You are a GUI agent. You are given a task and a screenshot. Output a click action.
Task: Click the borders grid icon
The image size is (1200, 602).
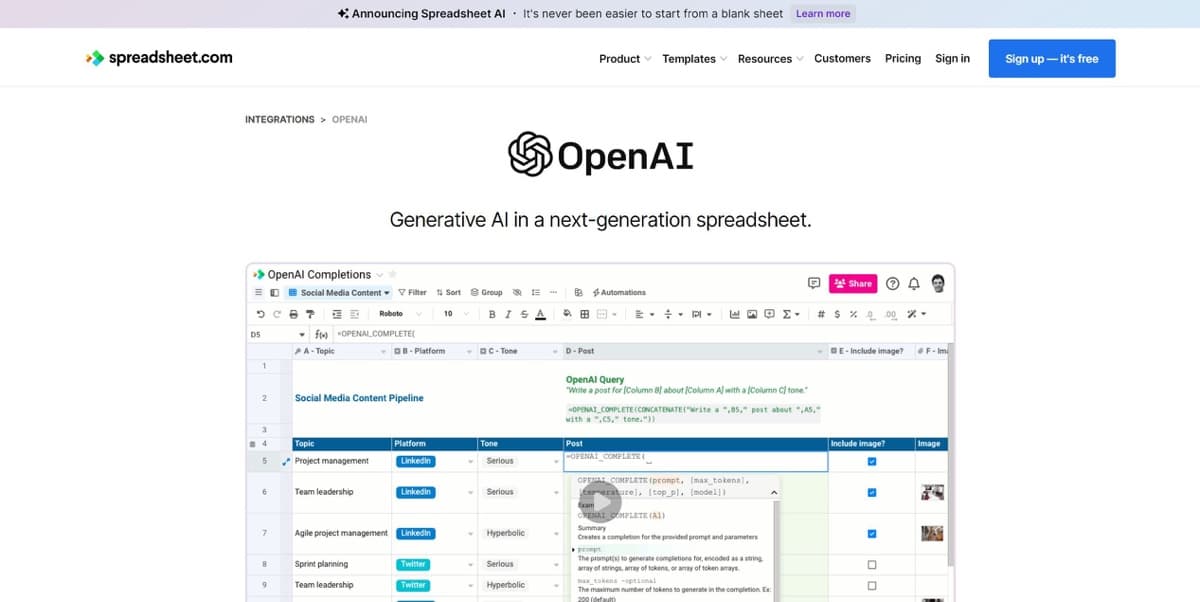tap(585, 314)
